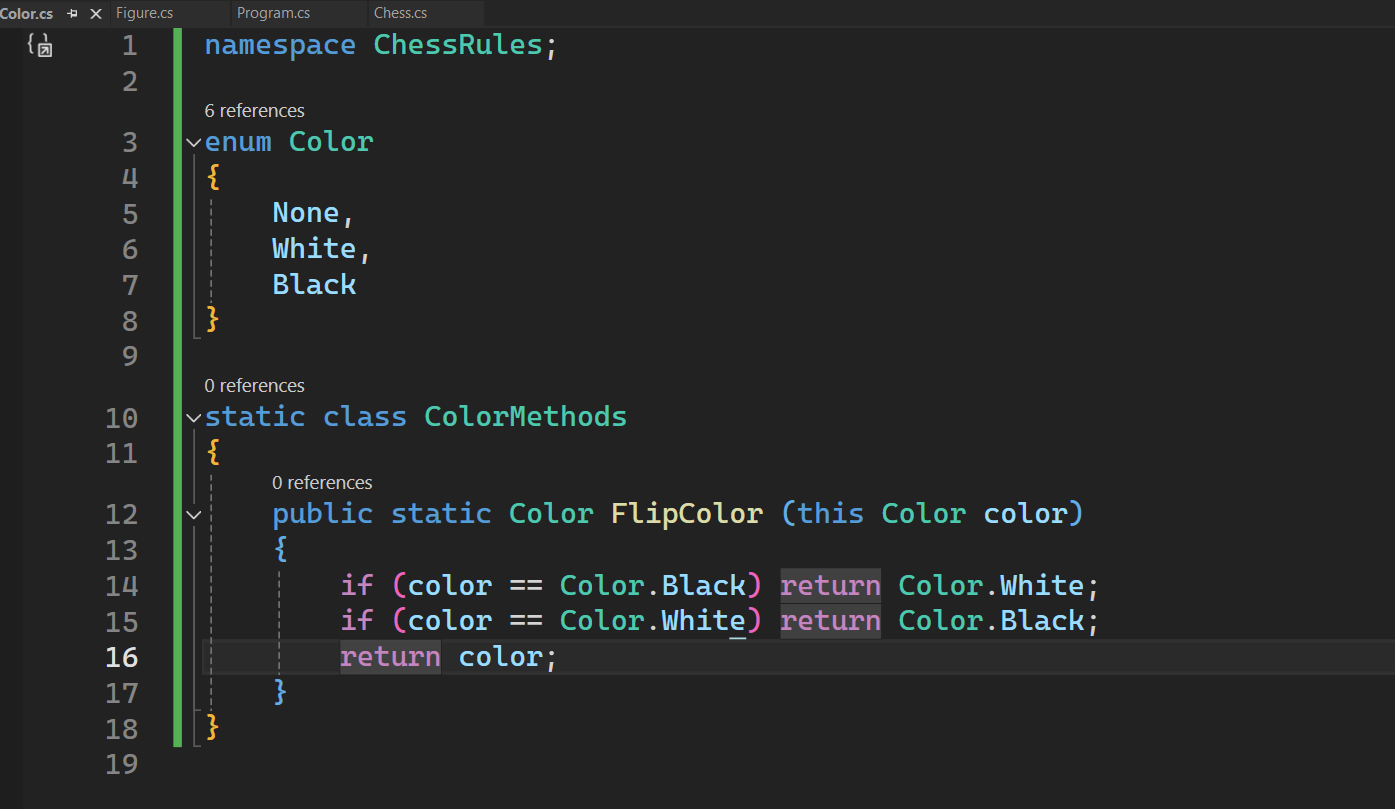Click the namespace margin icon on line 1
1395x809 pixels.
pos(39,45)
